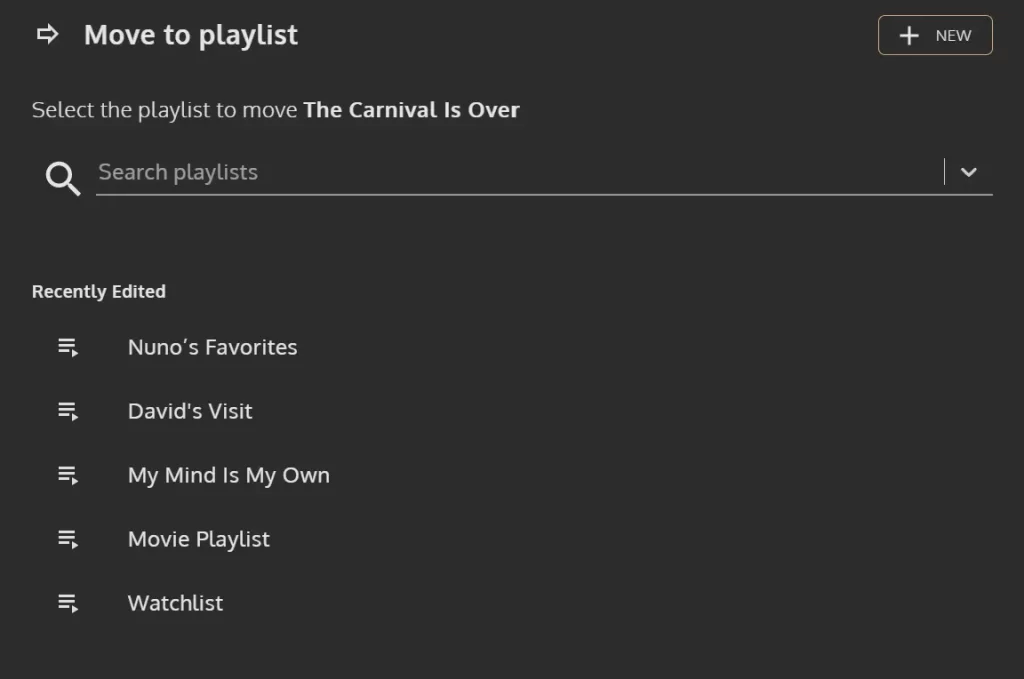Focus the Search playlists input field
Viewport: 1024px width, 679px height.
(519, 172)
